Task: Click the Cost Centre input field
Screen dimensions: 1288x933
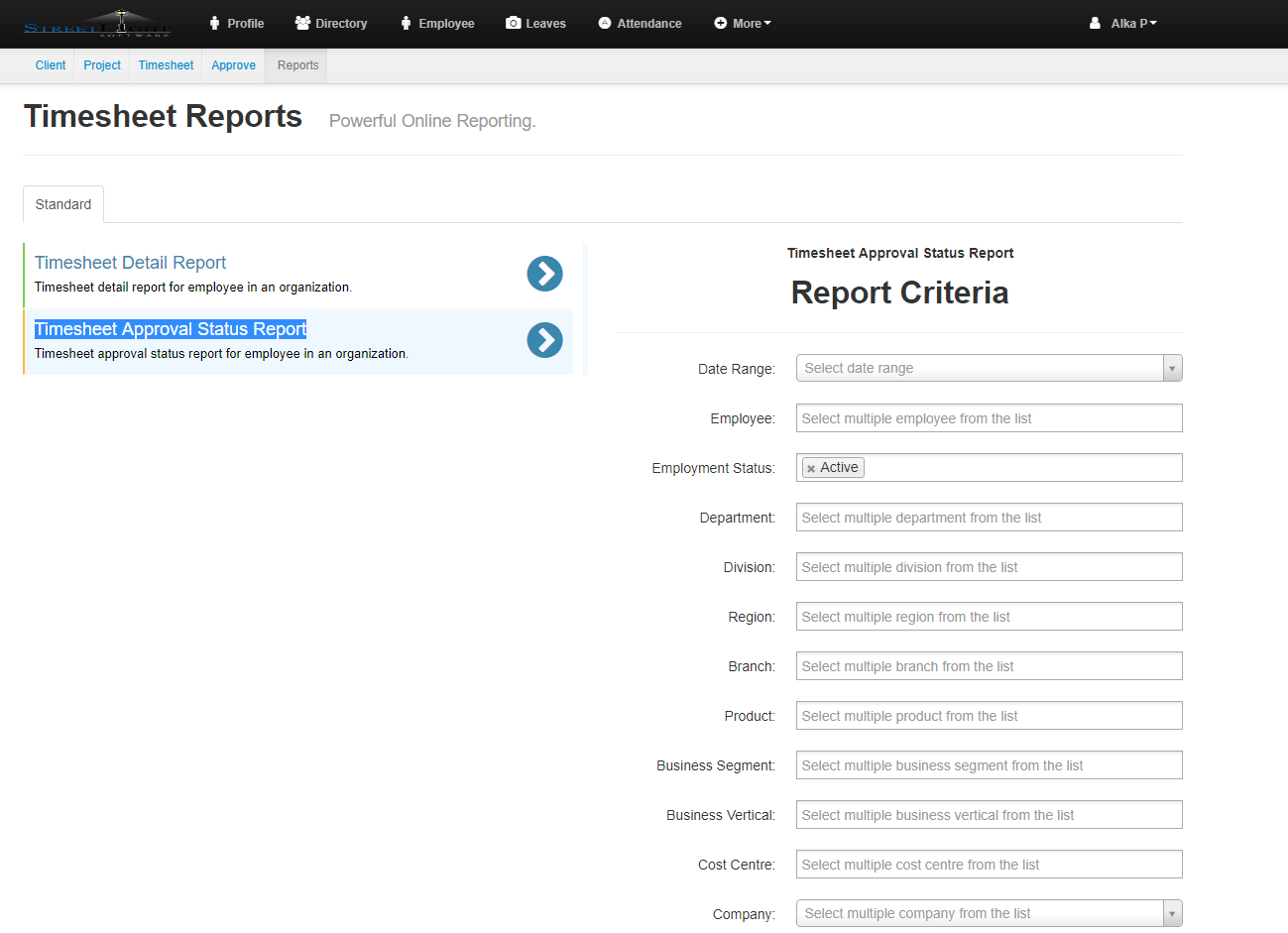Action: pyautogui.click(x=989, y=865)
